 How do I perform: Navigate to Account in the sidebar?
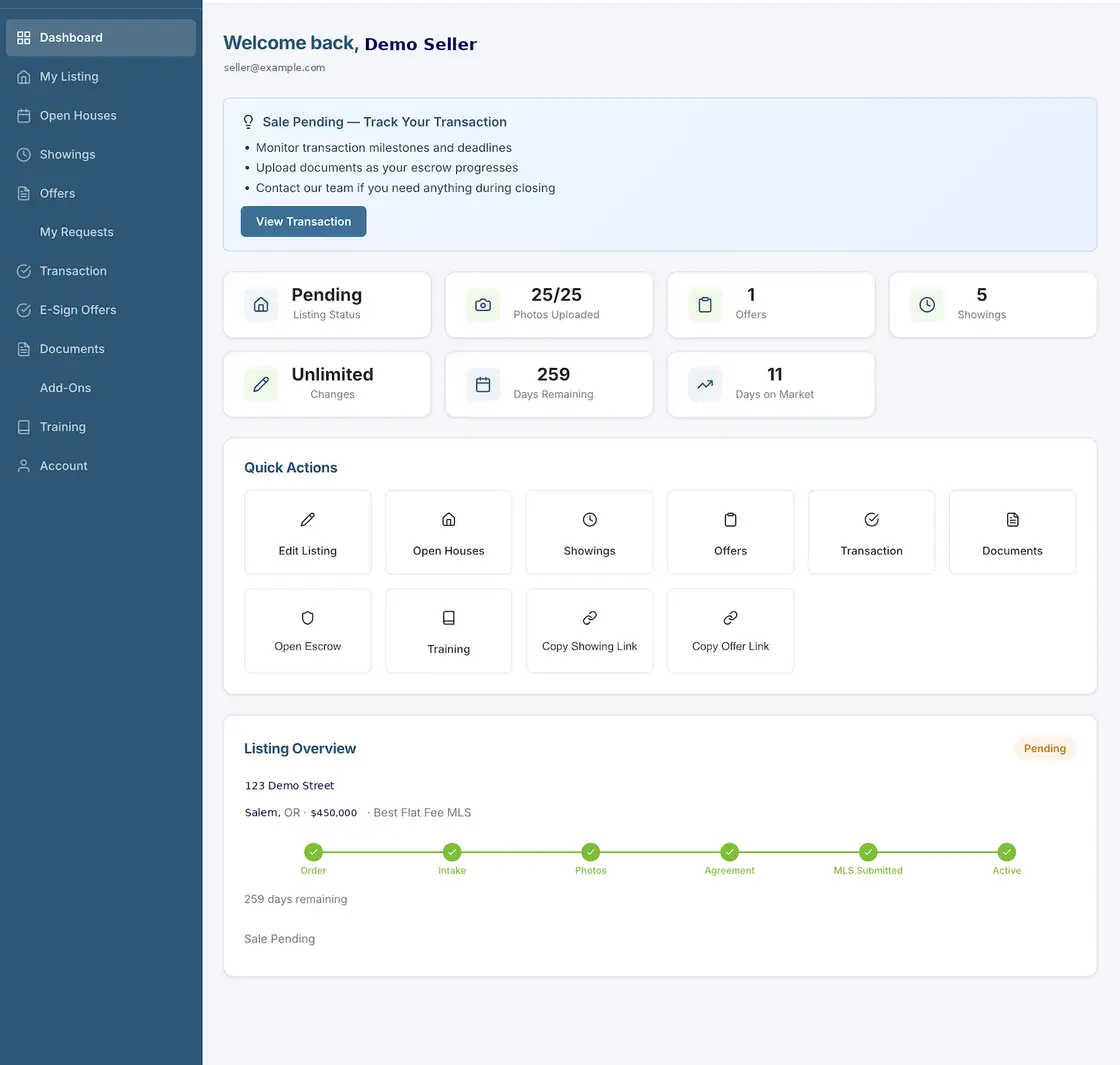point(101,466)
